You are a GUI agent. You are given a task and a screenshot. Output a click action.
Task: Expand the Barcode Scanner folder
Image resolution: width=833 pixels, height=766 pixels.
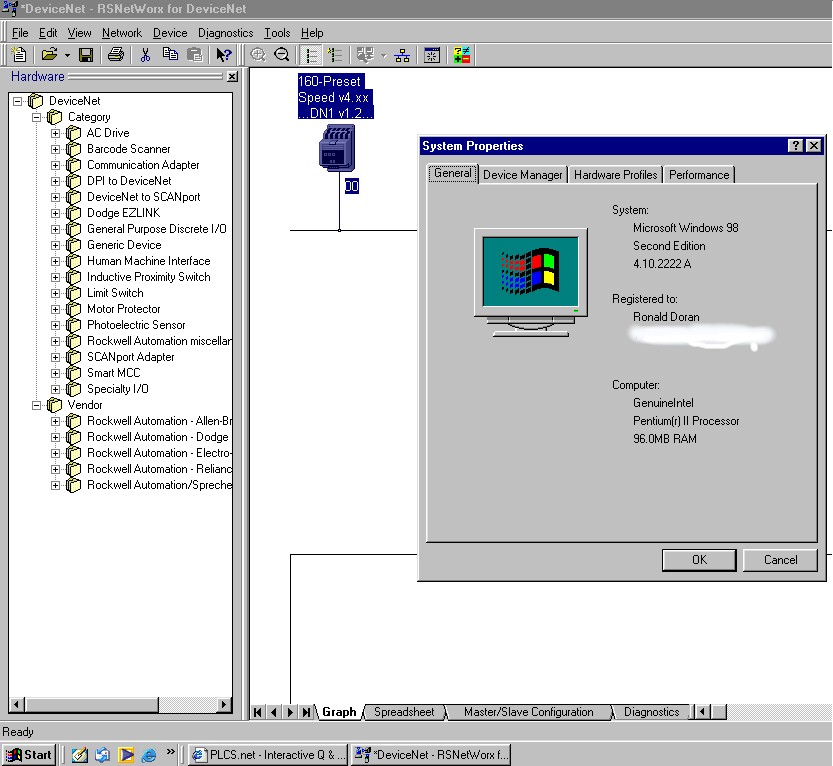tap(55, 149)
